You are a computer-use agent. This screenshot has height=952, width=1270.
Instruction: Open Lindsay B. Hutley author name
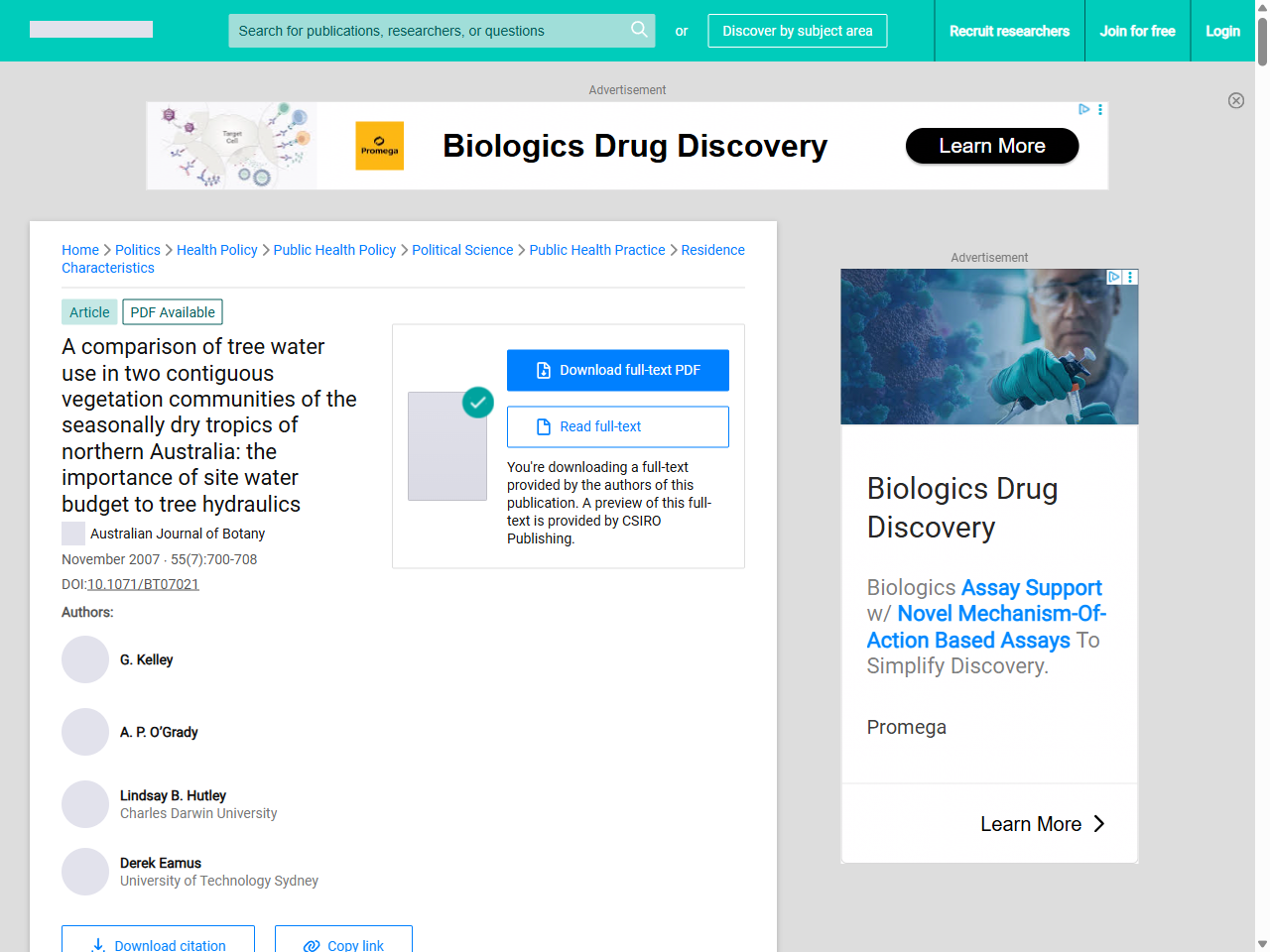[173, 795]
